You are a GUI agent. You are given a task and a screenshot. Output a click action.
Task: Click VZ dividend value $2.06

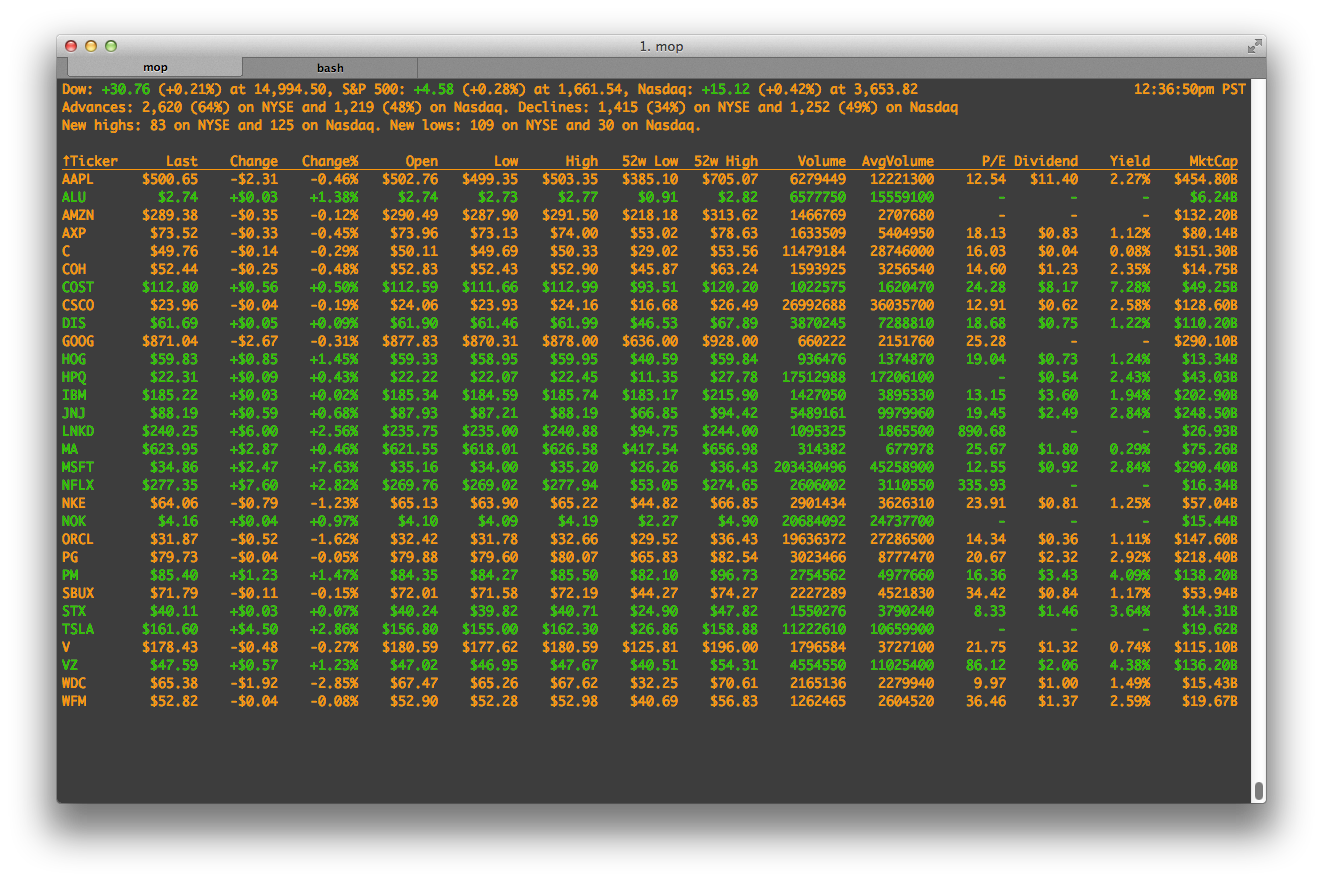pos(1058,665)
